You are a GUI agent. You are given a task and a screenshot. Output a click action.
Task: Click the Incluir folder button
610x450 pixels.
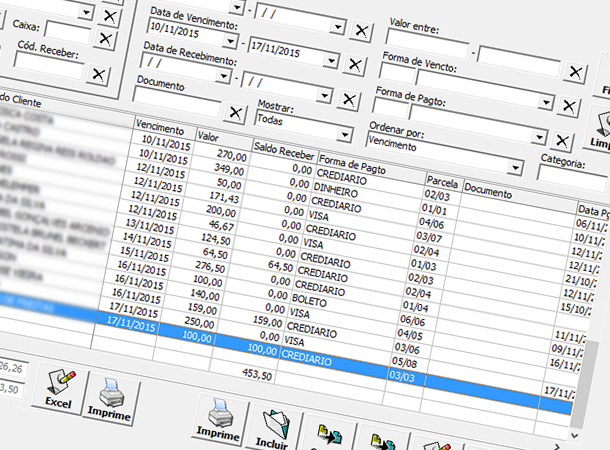[274, 429]
